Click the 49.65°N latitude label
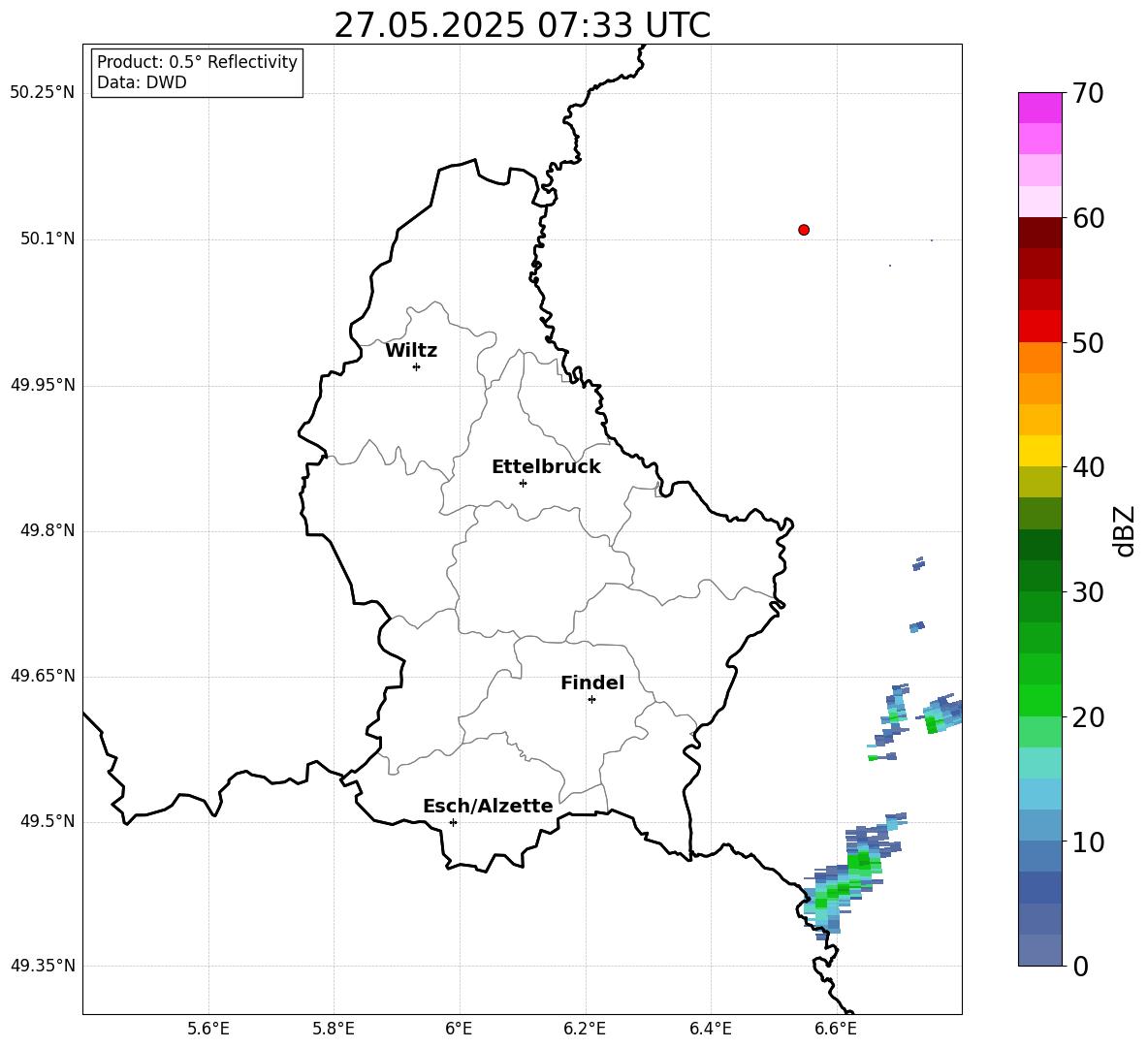Viewport: 1148px width, 1048px height. (43, 675)
